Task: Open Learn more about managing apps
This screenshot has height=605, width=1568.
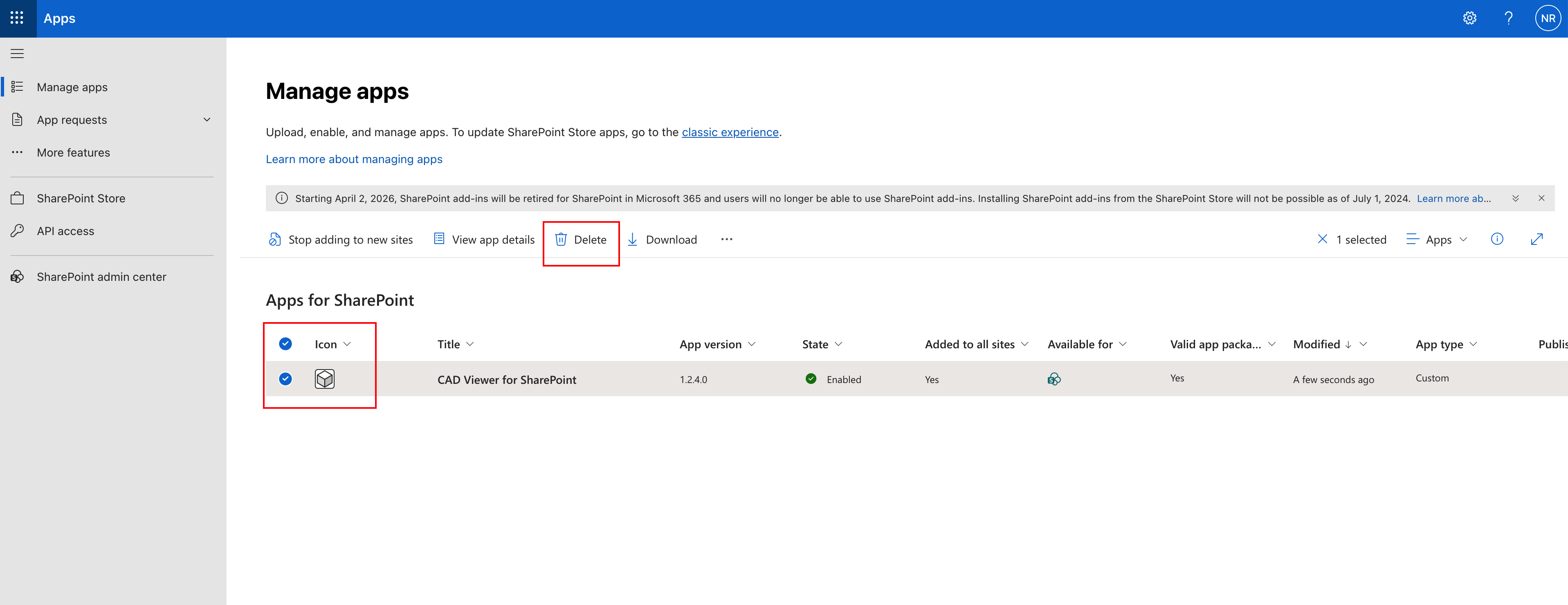Action: (354, 159)
